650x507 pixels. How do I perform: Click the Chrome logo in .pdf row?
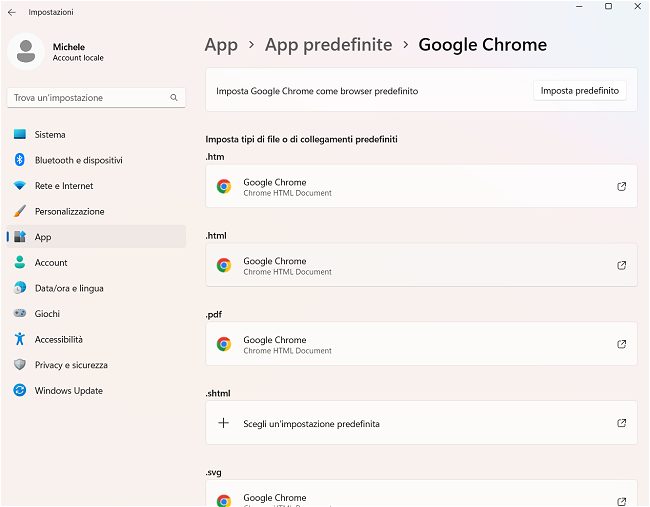[x=224, y=344]
